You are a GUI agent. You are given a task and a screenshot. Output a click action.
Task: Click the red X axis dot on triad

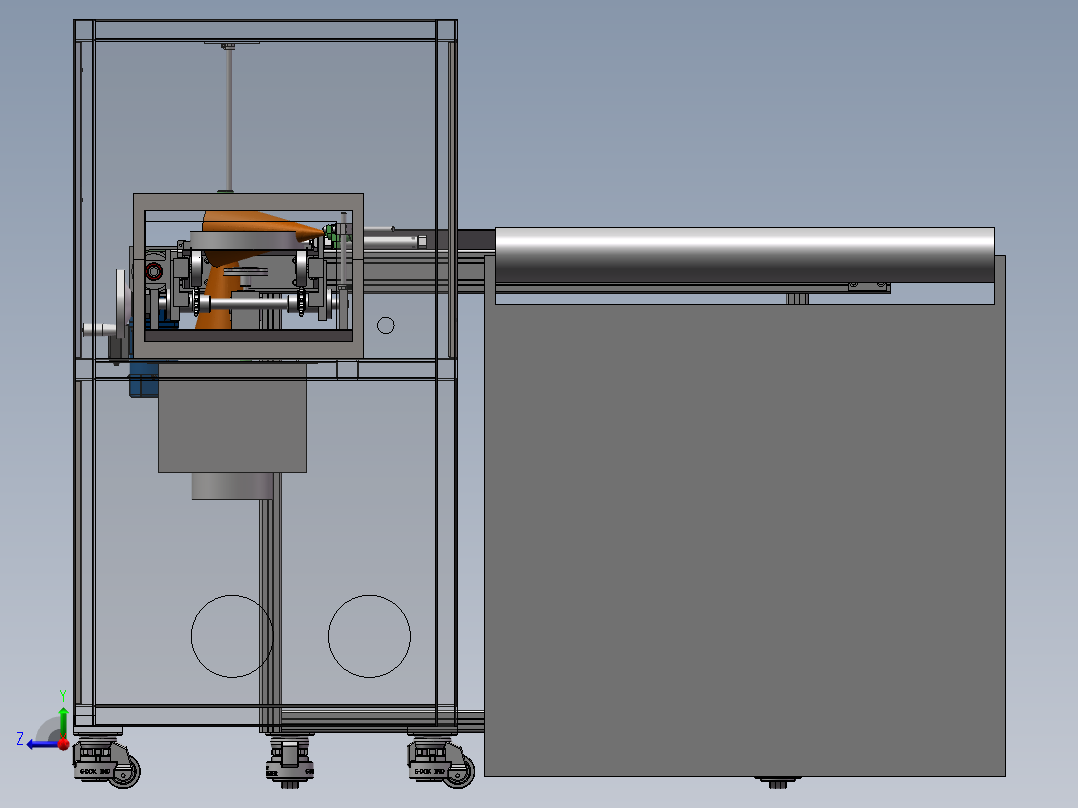point(63,744)
